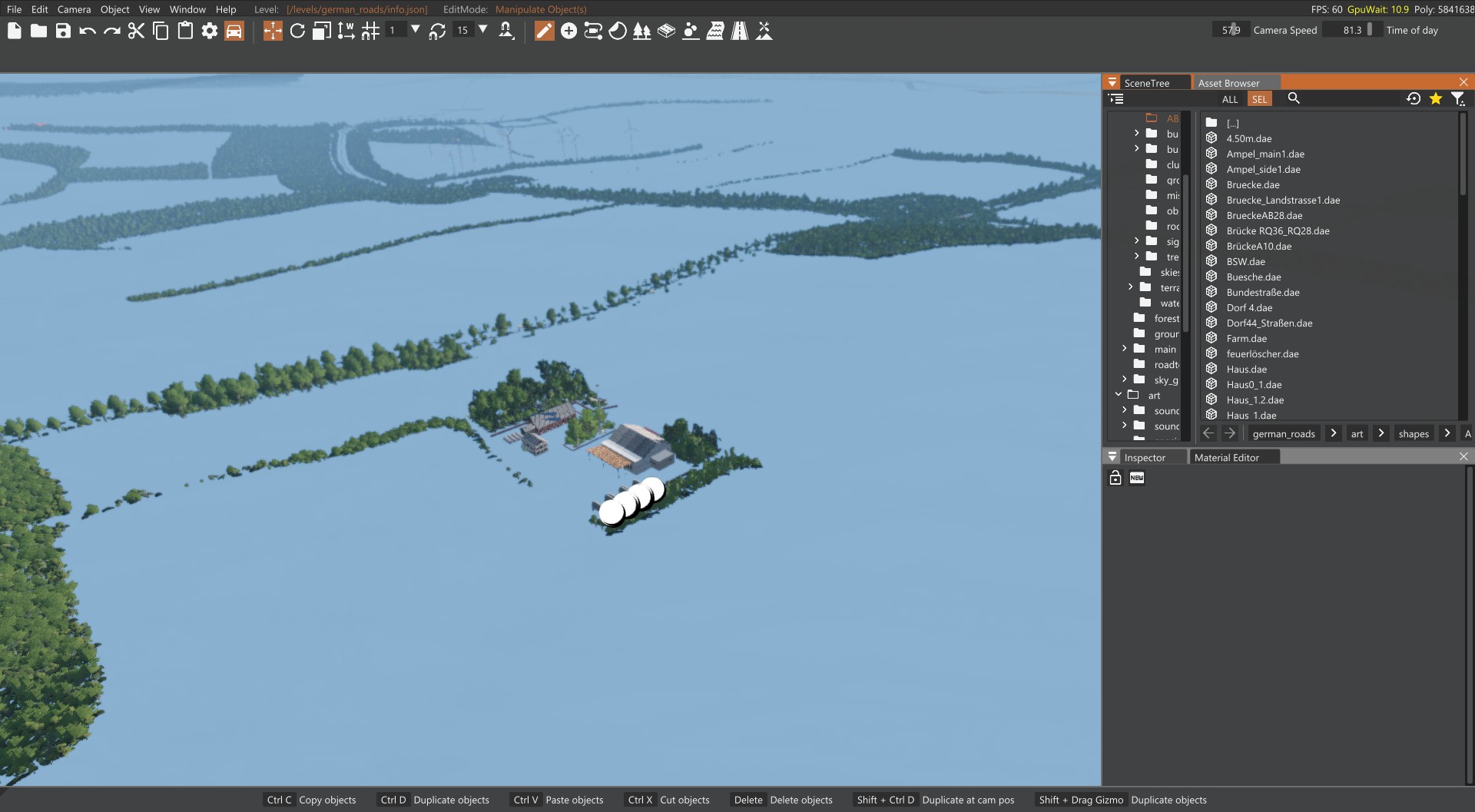This screenshot has height=812, width=1475.
Task: Create a new level with the blank-page icon
Action: (15, 31)
